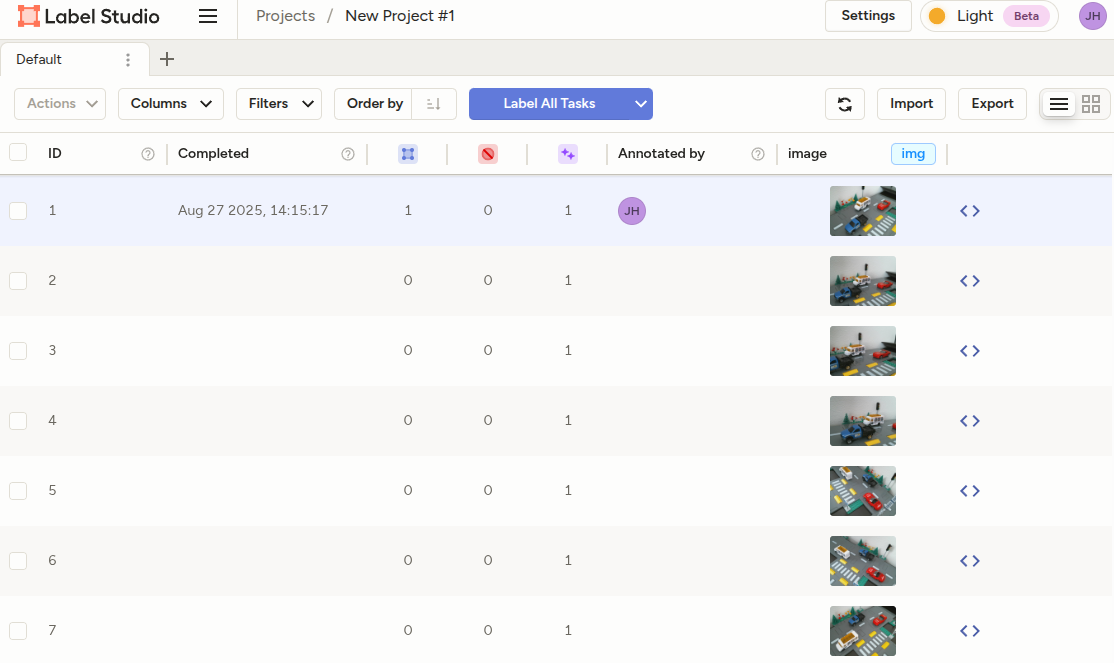Go to Projects breadcrumb
This screenshot has width=1114, height=663.
coord(285,16)
